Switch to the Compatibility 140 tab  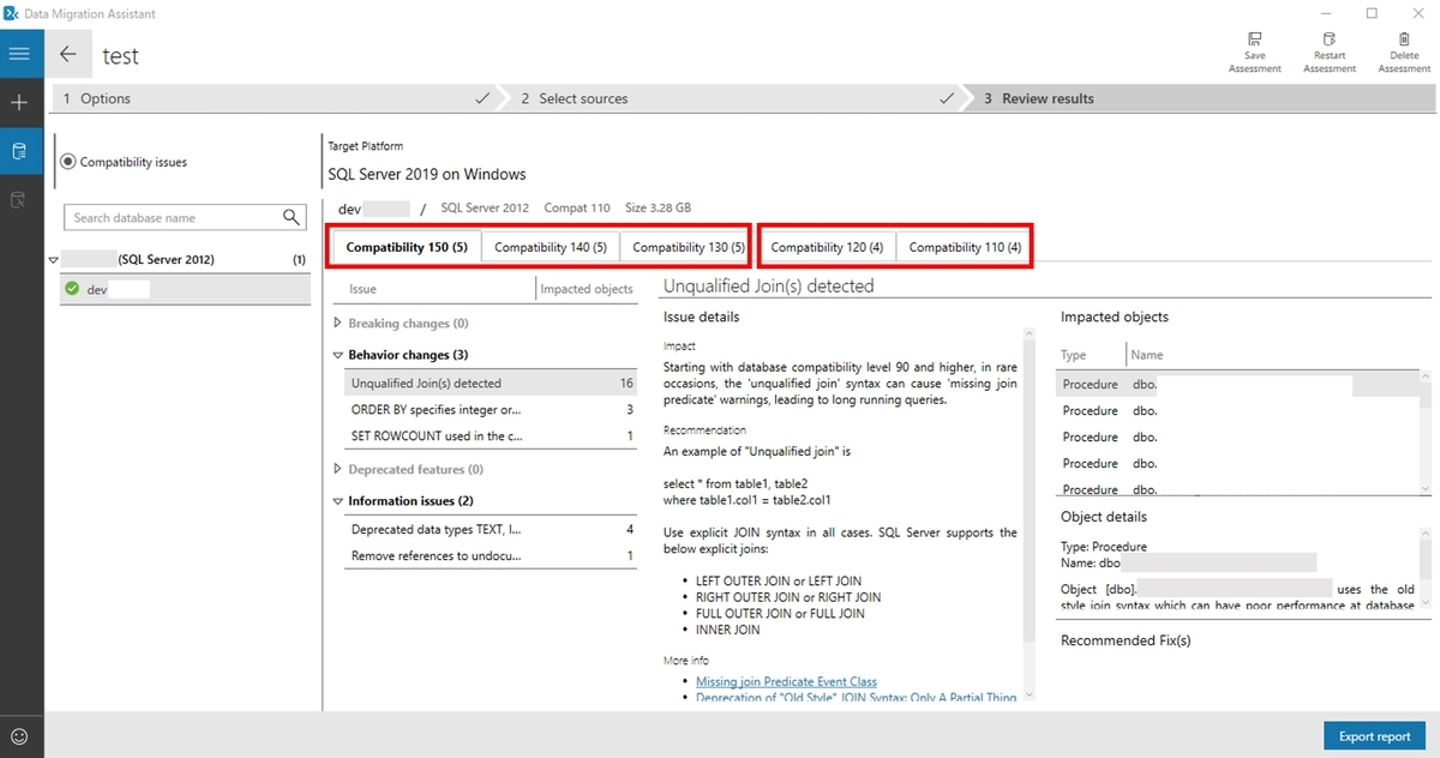pyautogui.click(x=550, y=247)
